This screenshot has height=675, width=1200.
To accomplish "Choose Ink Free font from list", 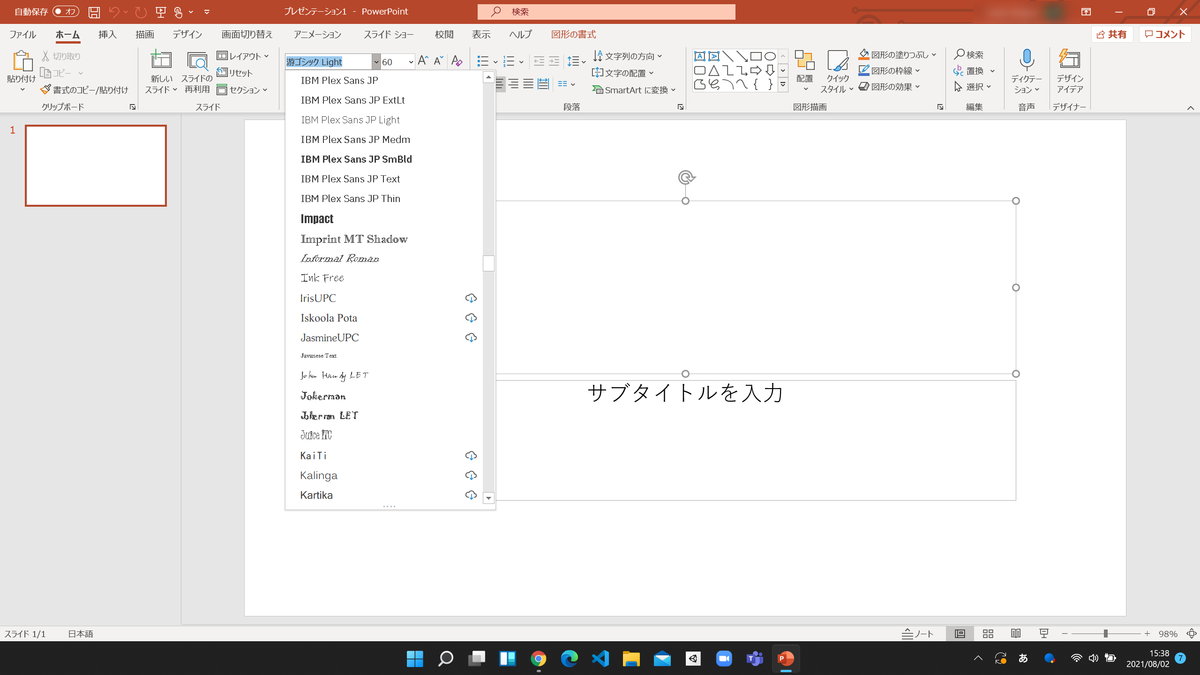I will point(322,278).
